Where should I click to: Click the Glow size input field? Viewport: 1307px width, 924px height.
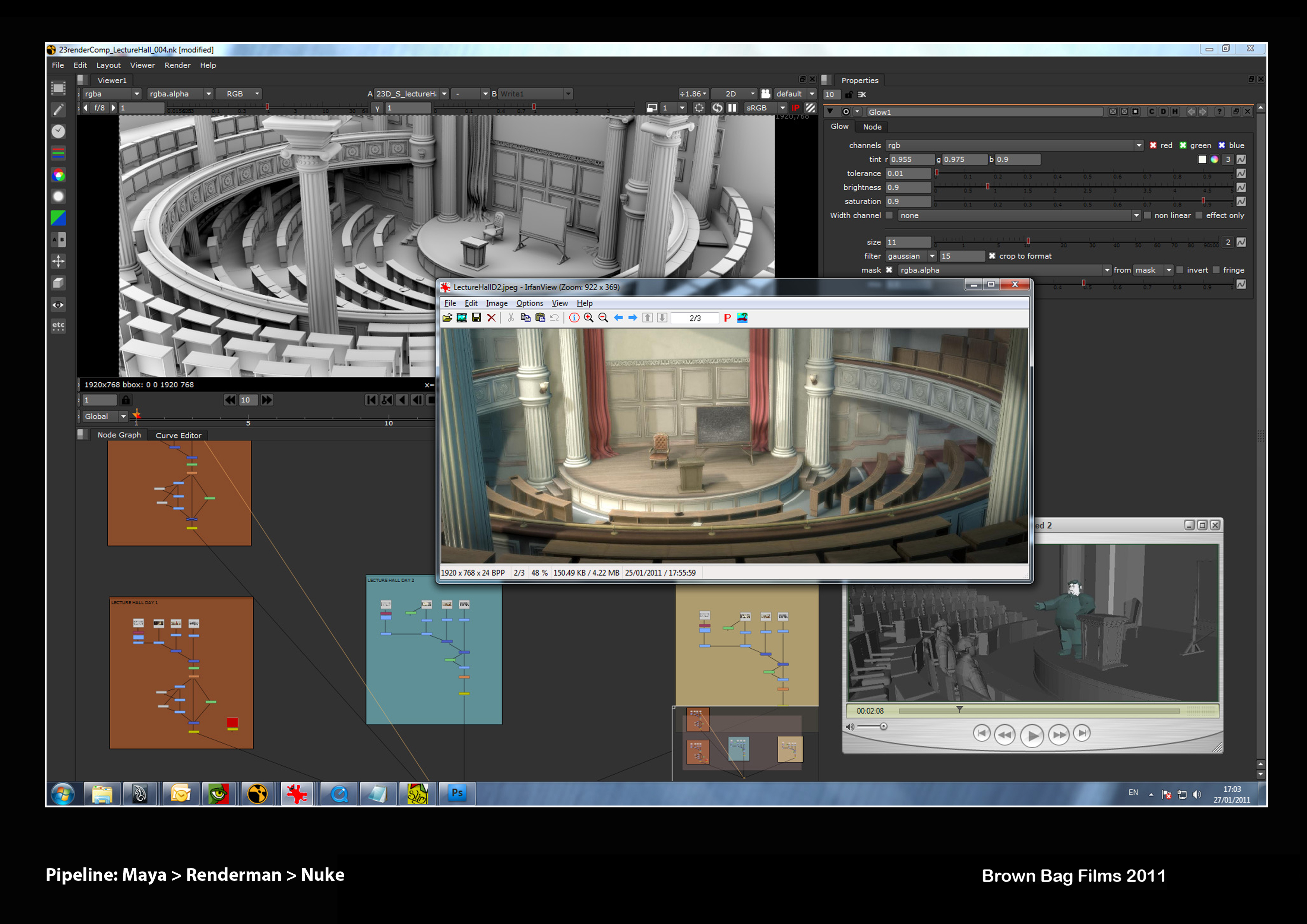(908, 243)
